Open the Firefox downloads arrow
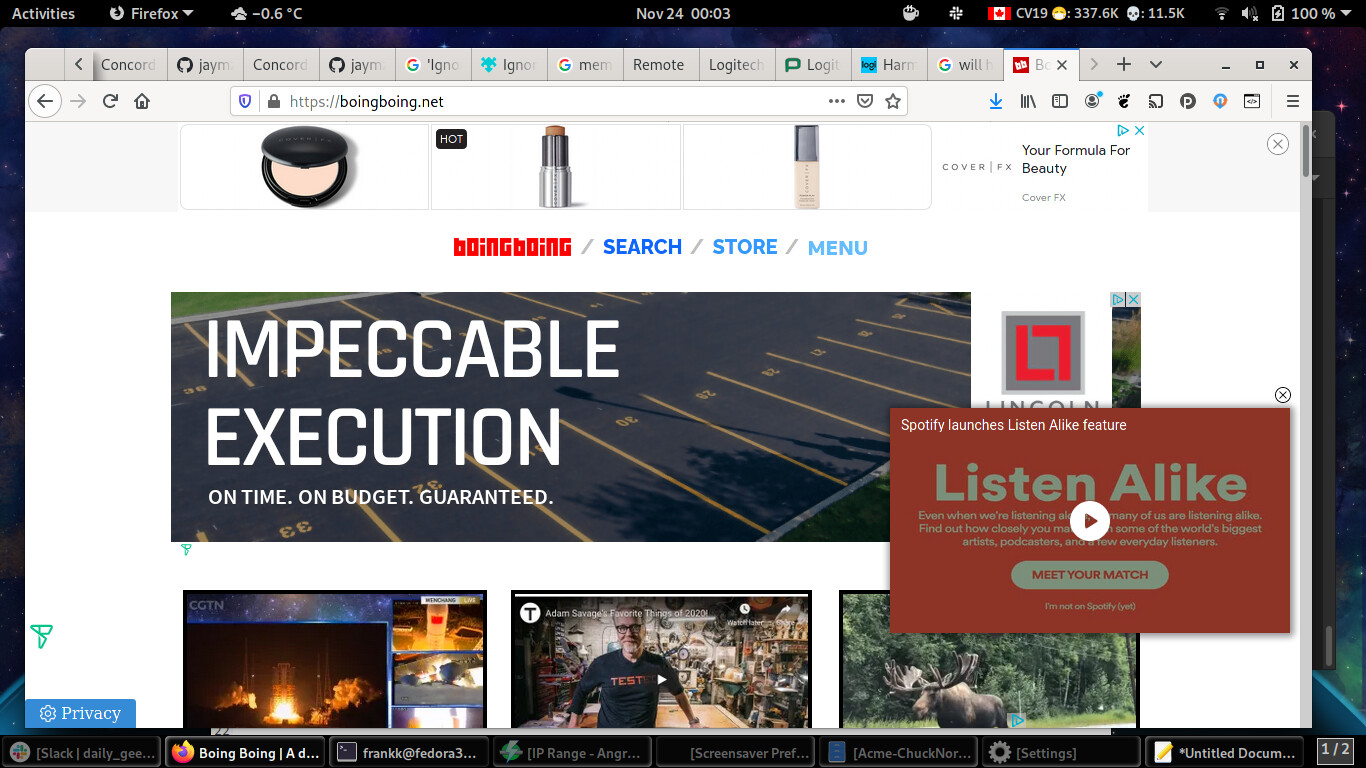The image size is (1366, 768). point(996,101)
